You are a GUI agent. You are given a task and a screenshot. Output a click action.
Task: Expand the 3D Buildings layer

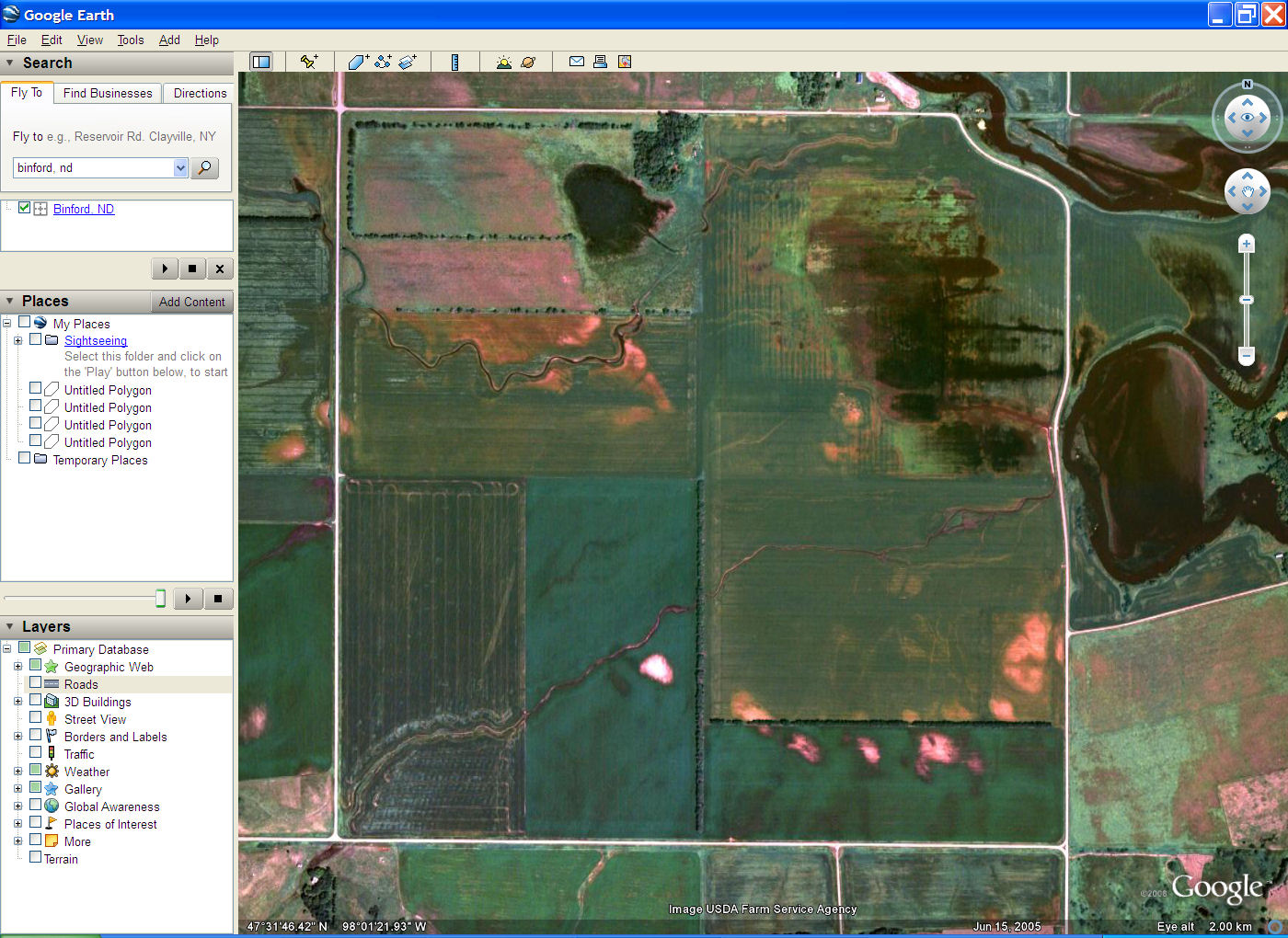tap(17, 701)
